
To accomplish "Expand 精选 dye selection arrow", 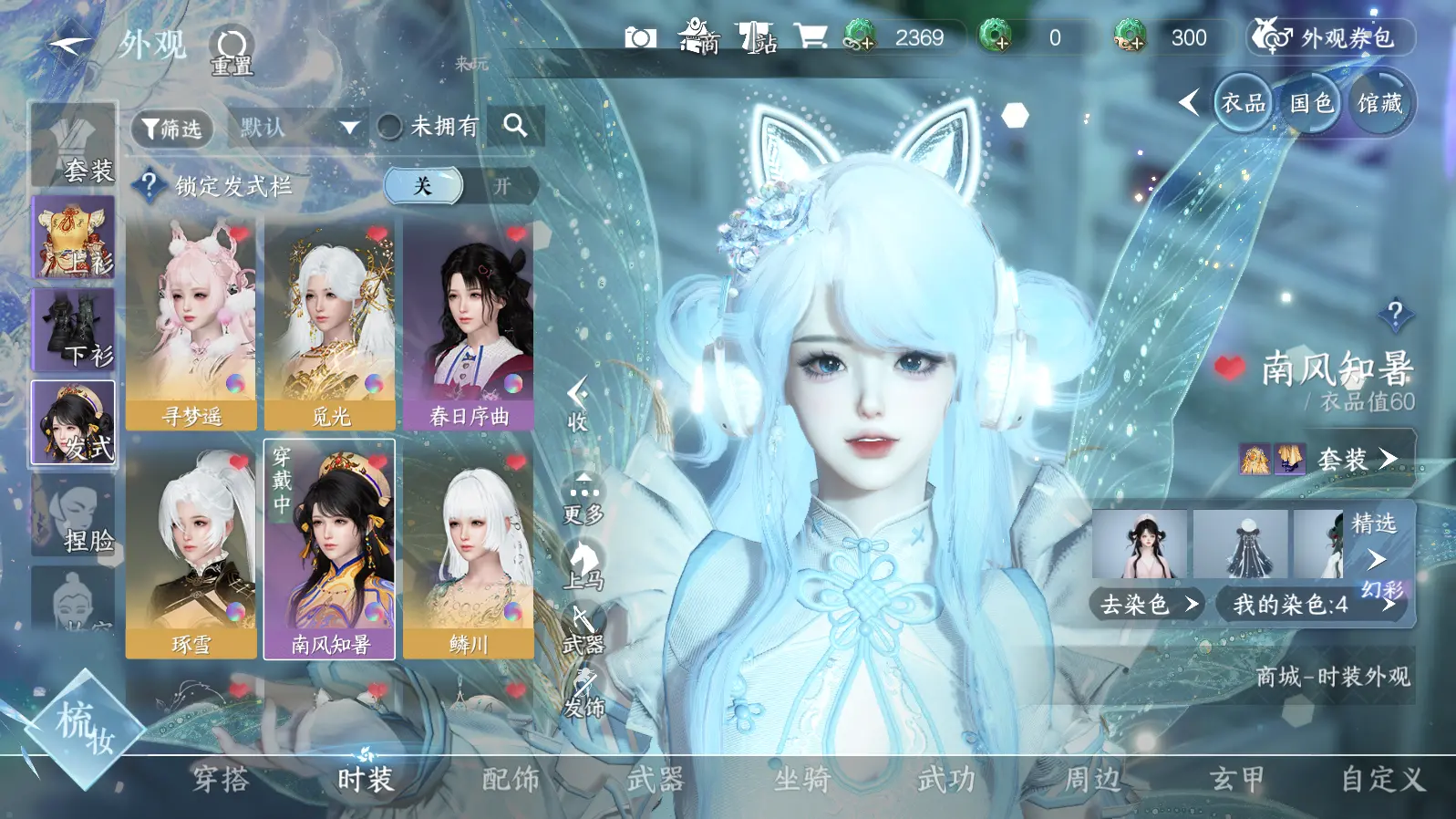I will 1377,558.
